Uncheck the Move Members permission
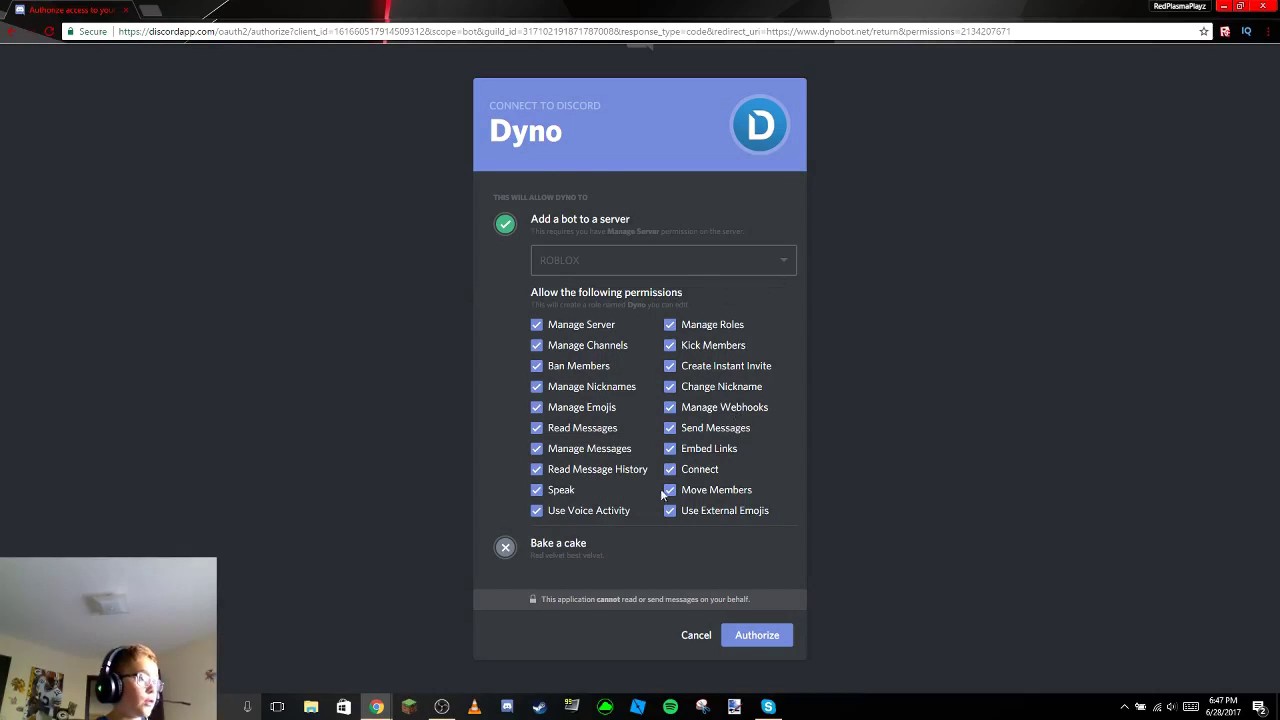1280x720 pixels. [670, 490]
